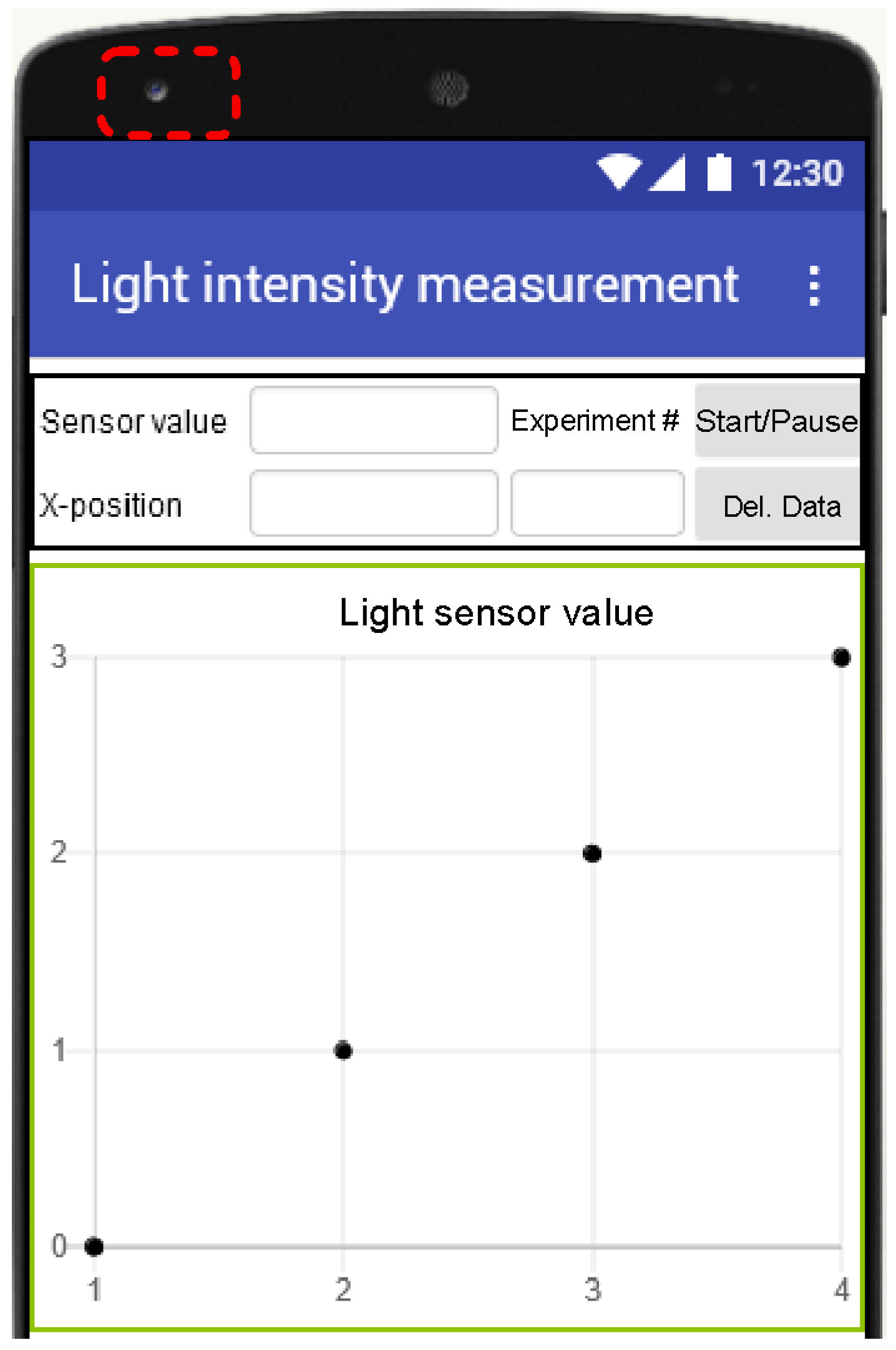Tap the battery status icon
The width and height of the screenshot is (896, 1350).
pyautogui.click(x=719, y=172)
